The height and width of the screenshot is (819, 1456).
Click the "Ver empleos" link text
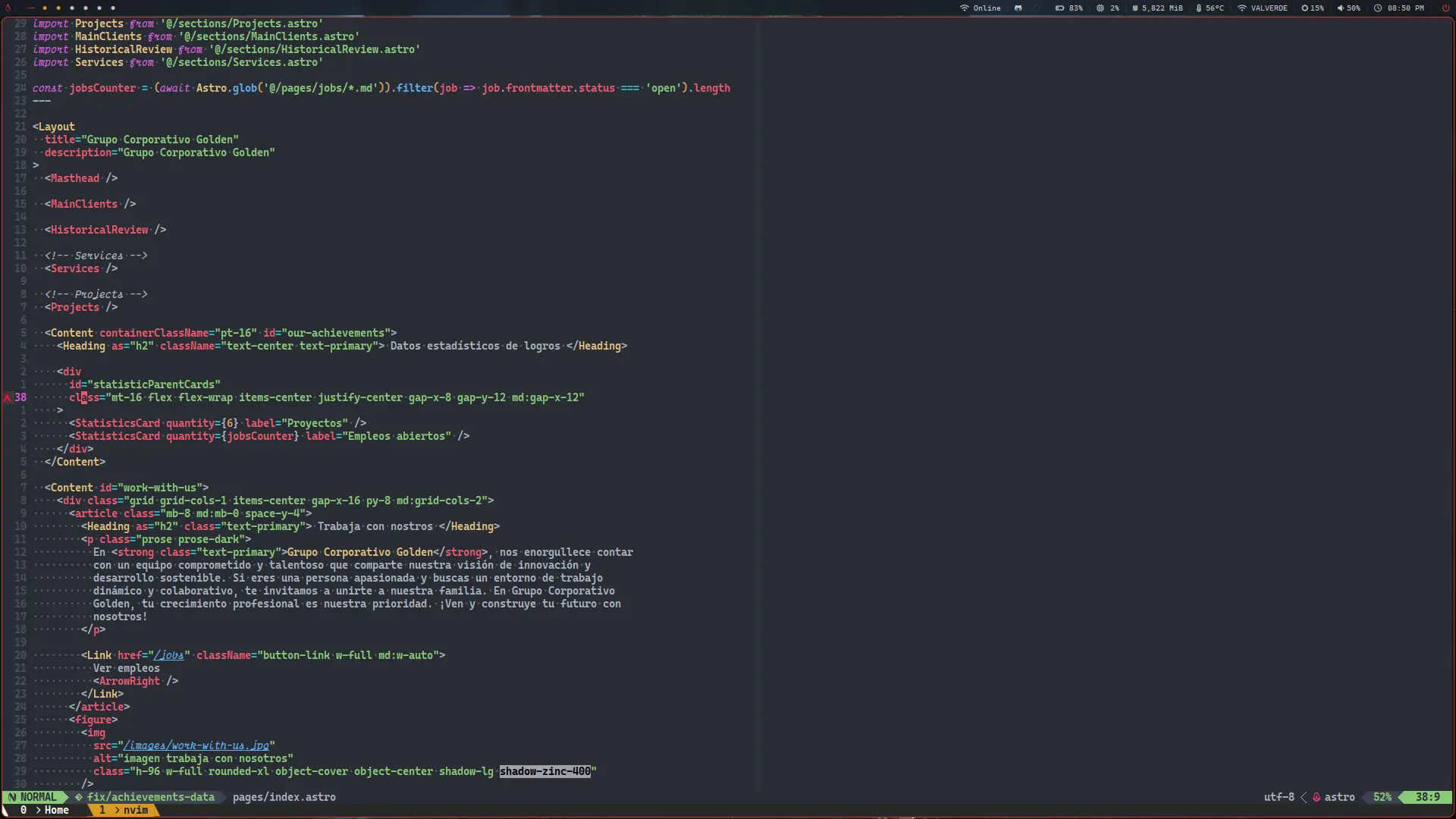127,668
